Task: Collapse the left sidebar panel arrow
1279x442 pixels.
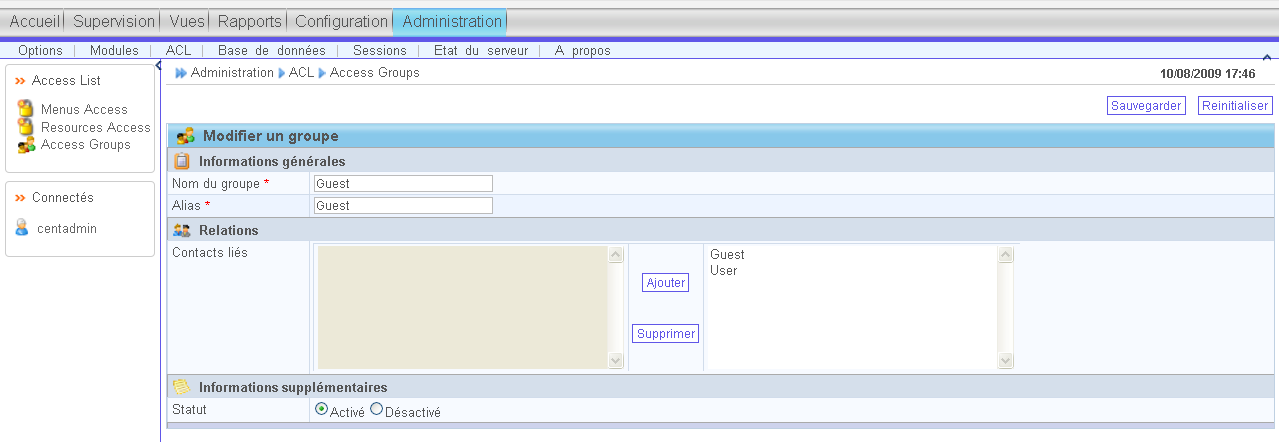Action: 158,65
